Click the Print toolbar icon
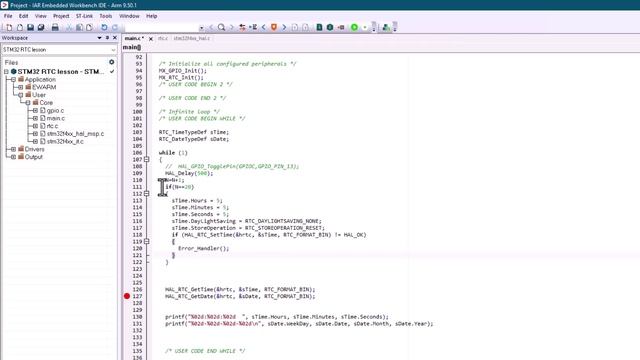Screen dimensions: 640x360 [x=55, y=27]
